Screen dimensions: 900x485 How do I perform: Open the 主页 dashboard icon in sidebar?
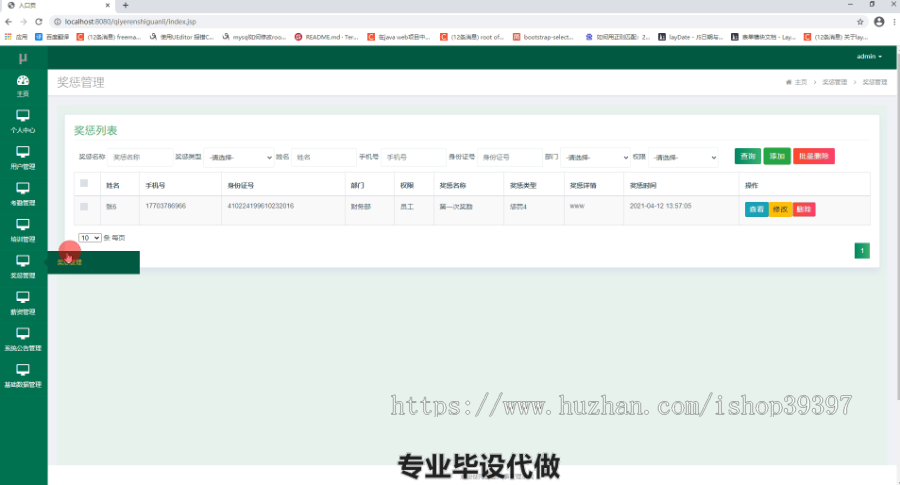(23, 86)
